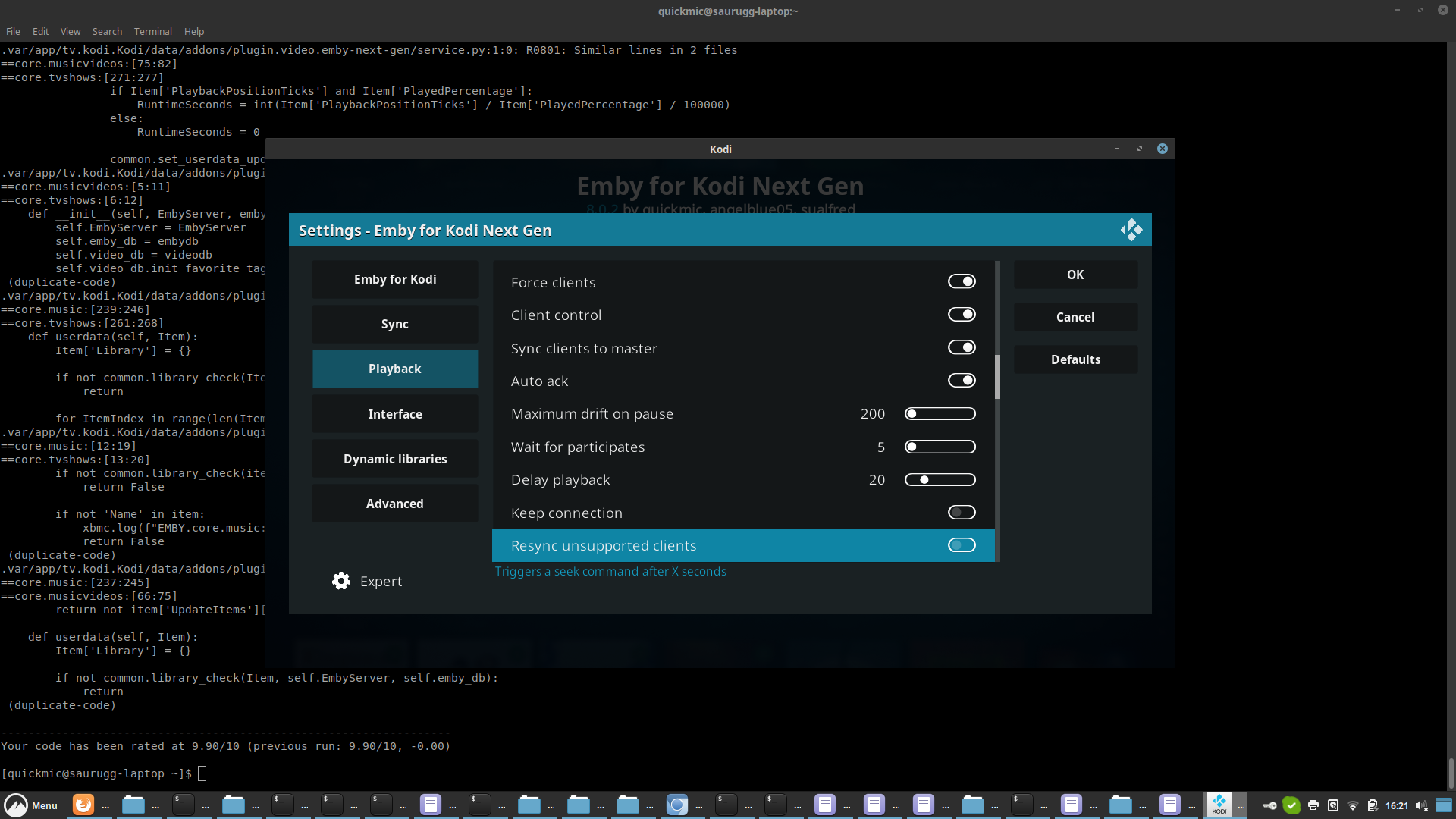The width and height of the screenshot is (1456, 819).
Task: Open Firefox from the taskbar
Action: pyautogui.click(x=83, y=805)
